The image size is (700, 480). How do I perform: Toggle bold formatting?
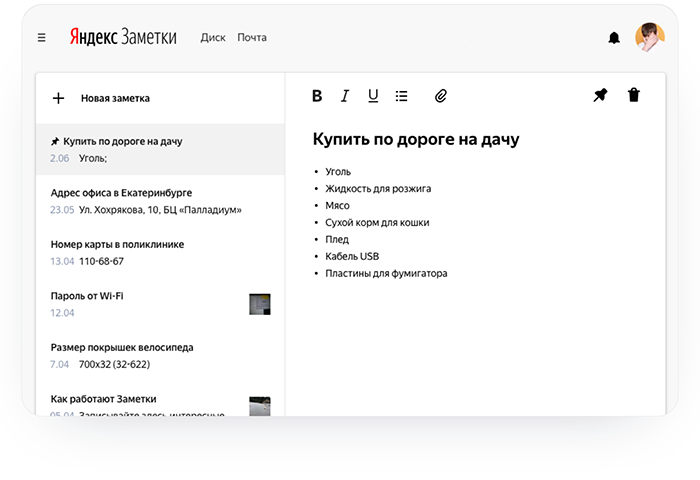[x=317, y=96]
